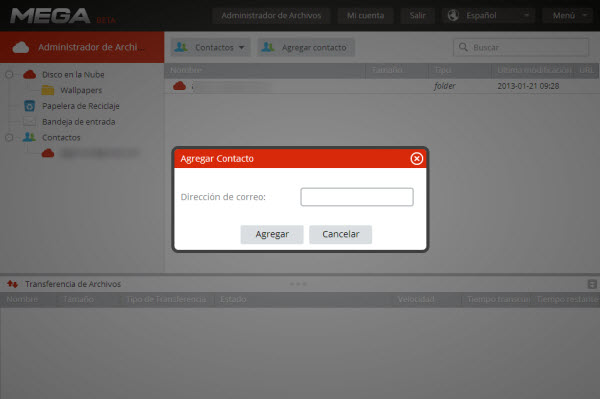Open Papelera de Reciclaje in tree

[81, 106]
